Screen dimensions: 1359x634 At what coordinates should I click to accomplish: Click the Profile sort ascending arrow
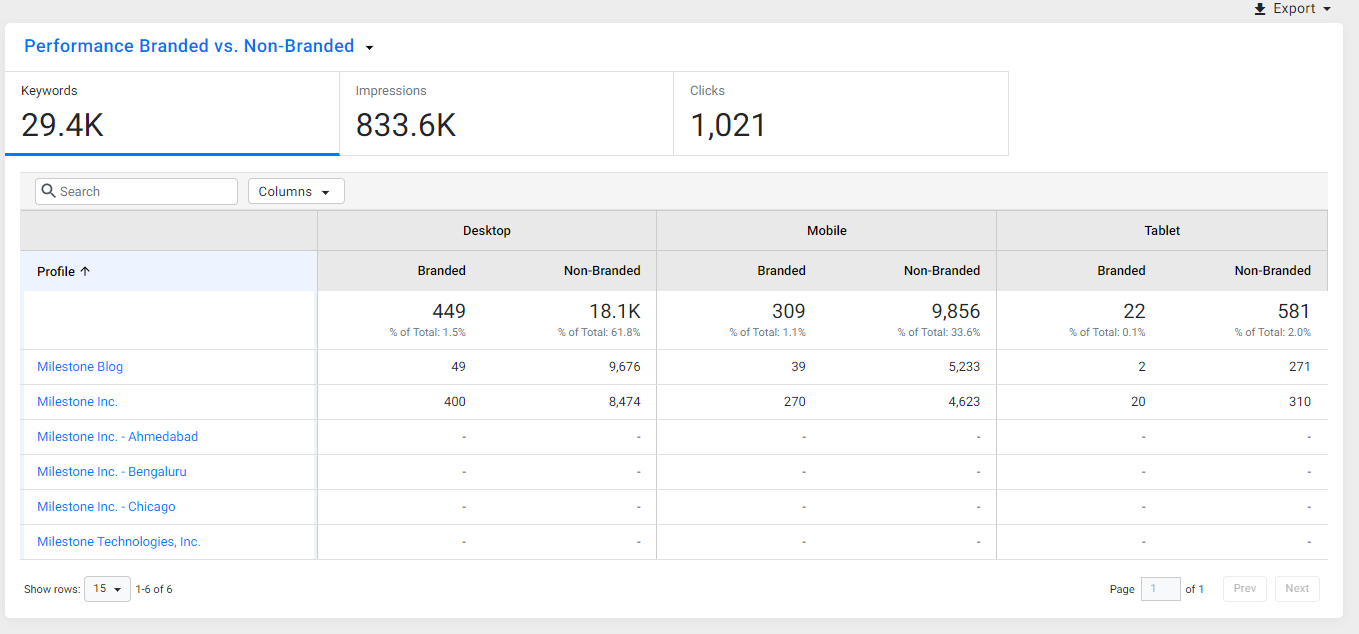pos(85,271)
